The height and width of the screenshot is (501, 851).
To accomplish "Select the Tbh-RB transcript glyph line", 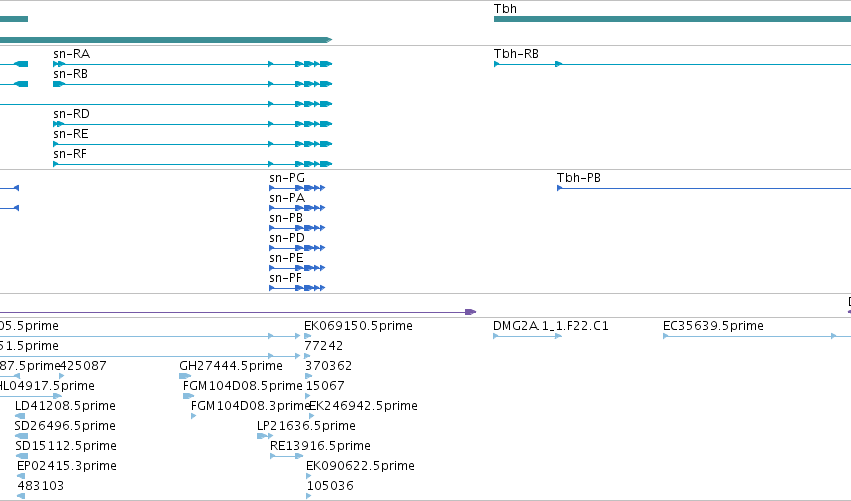I will point(672,64).
